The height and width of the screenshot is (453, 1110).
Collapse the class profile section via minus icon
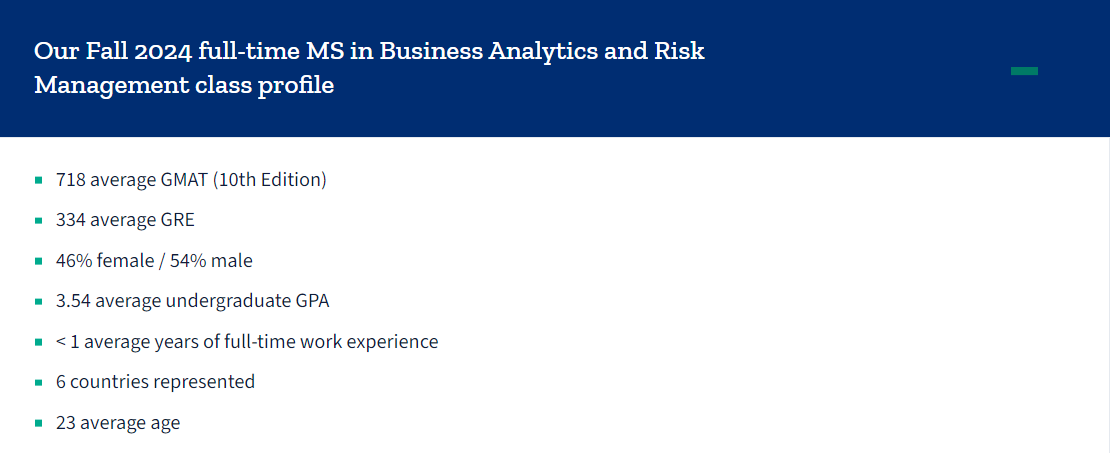pos(1024,71)
